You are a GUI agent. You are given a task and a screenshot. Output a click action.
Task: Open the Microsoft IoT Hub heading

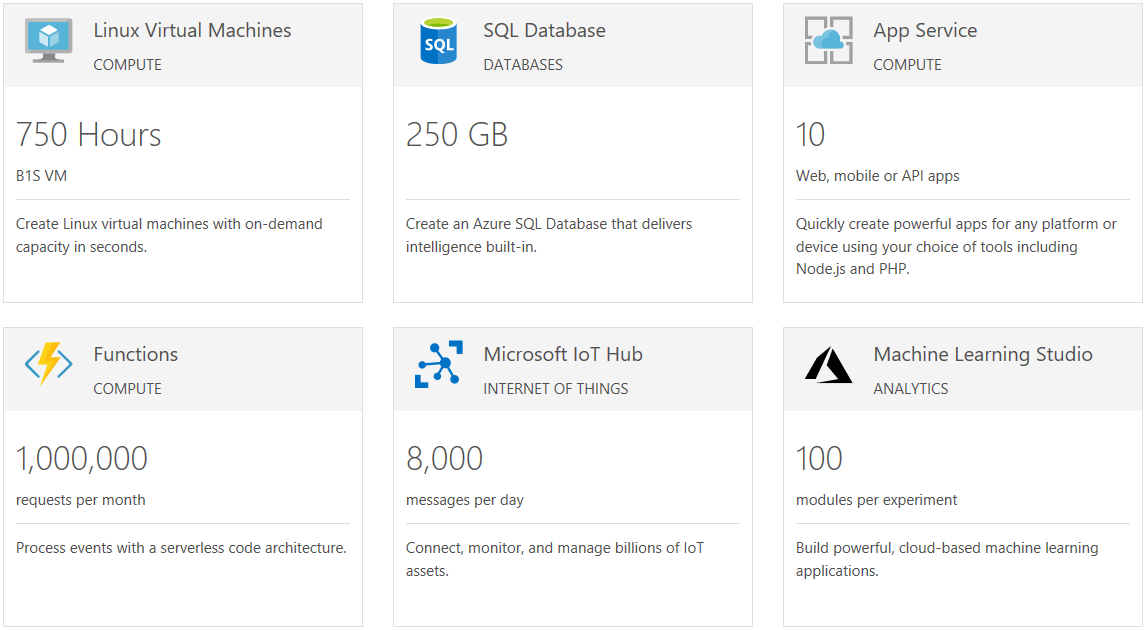[x=562, y=355]
